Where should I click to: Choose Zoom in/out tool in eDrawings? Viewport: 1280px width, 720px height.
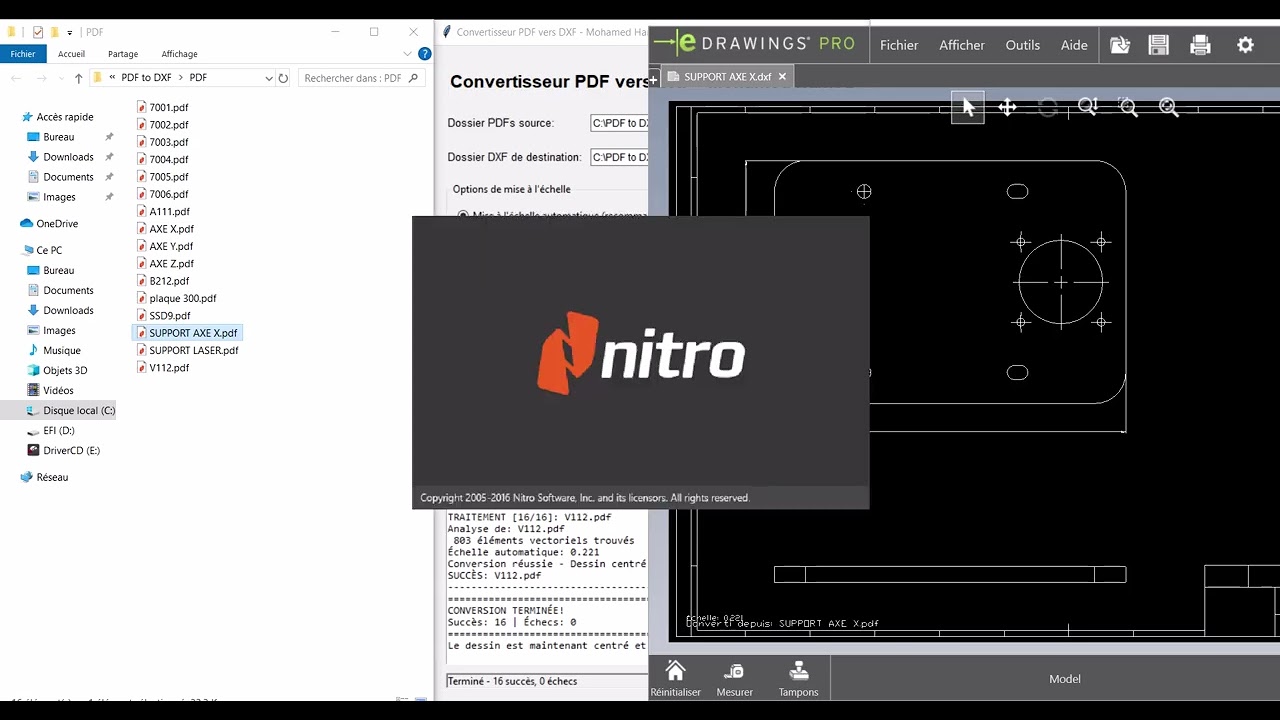pos(1088,107)
